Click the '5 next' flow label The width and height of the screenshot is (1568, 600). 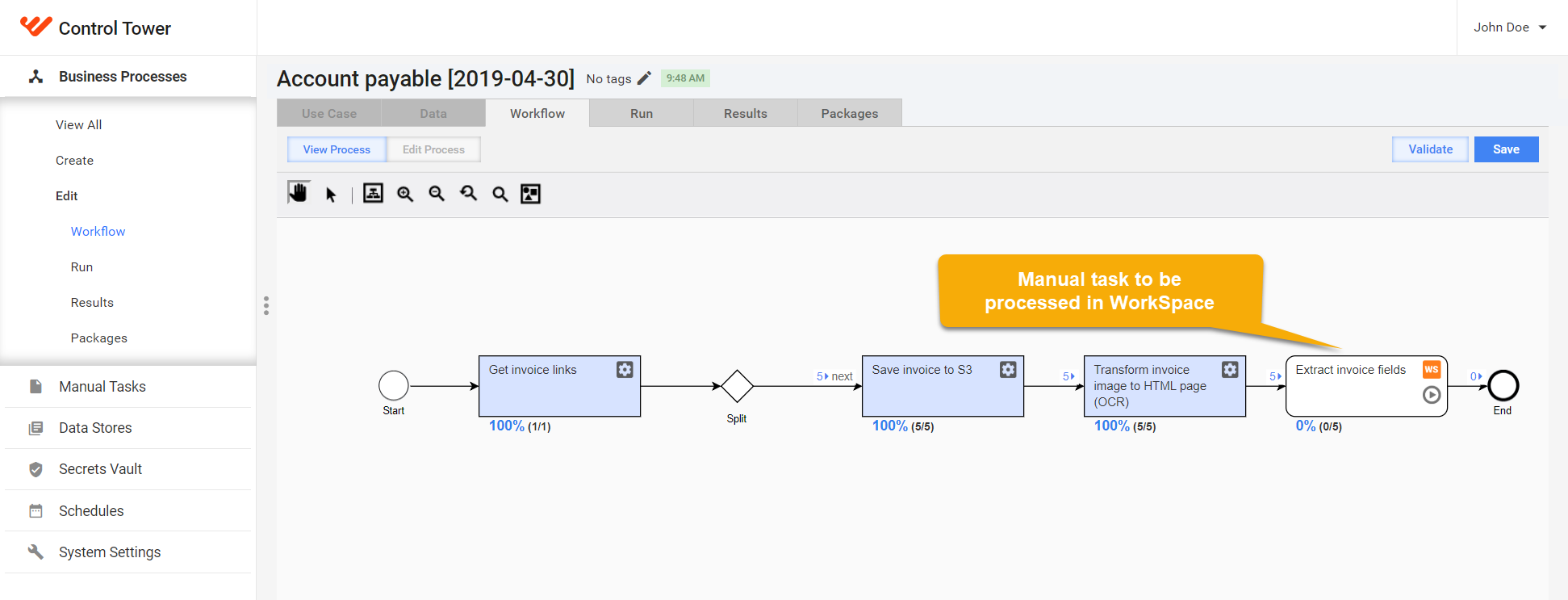(834, 376)
